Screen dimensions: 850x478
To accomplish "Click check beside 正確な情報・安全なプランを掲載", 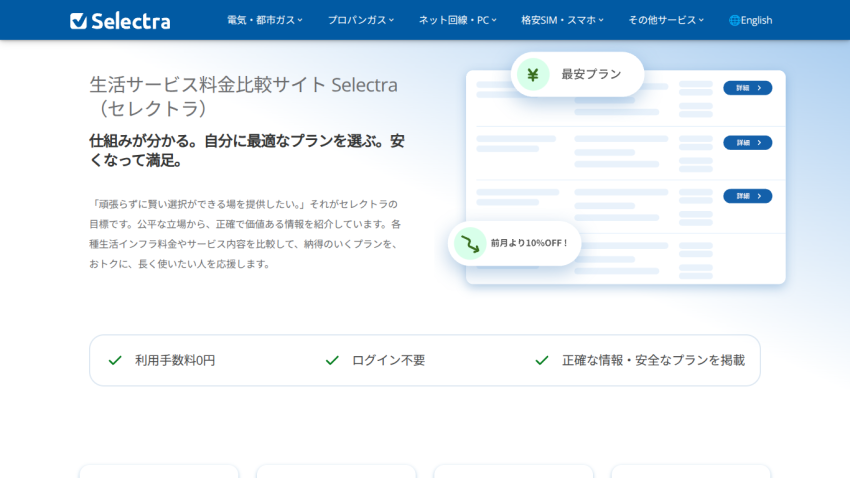I will (x=542, y=360).
